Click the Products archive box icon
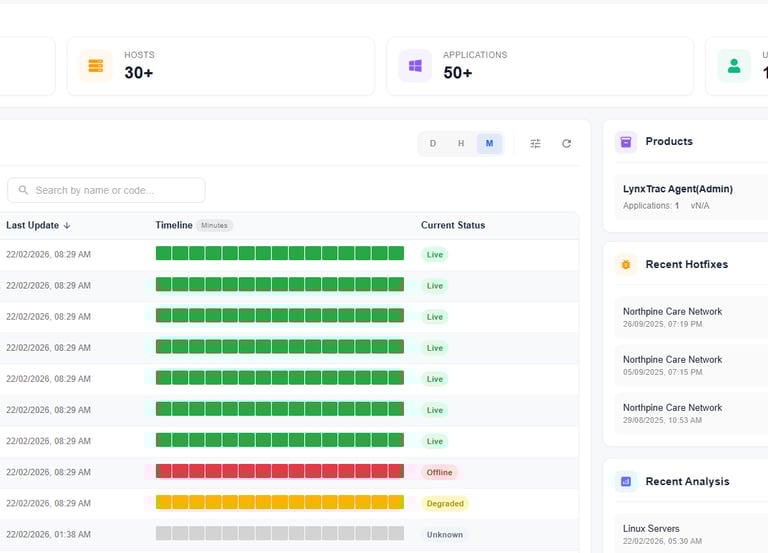 626,142
